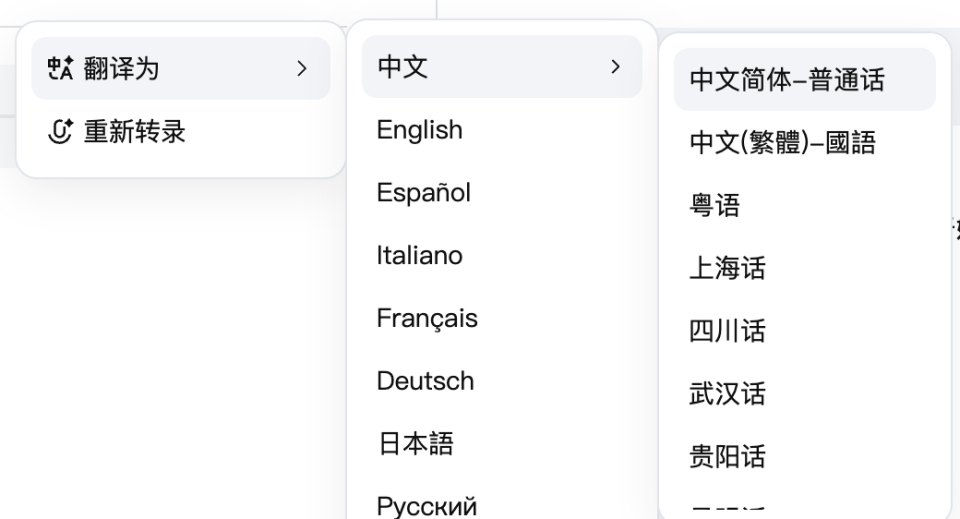Select Español as translation language
Image resolution: width=960 pixels, height=519 pixels.
[502, 193]
